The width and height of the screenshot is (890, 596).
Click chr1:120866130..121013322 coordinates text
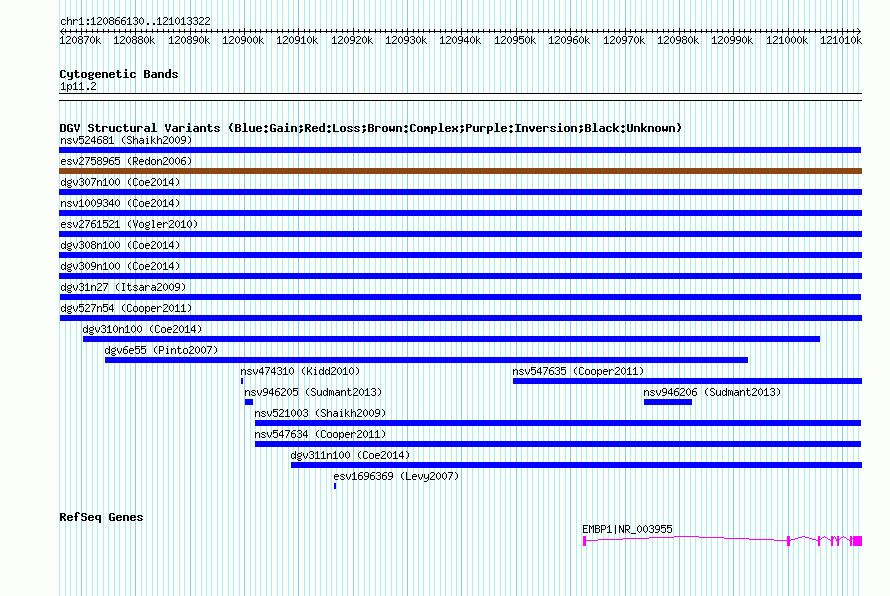click(135, 21)
